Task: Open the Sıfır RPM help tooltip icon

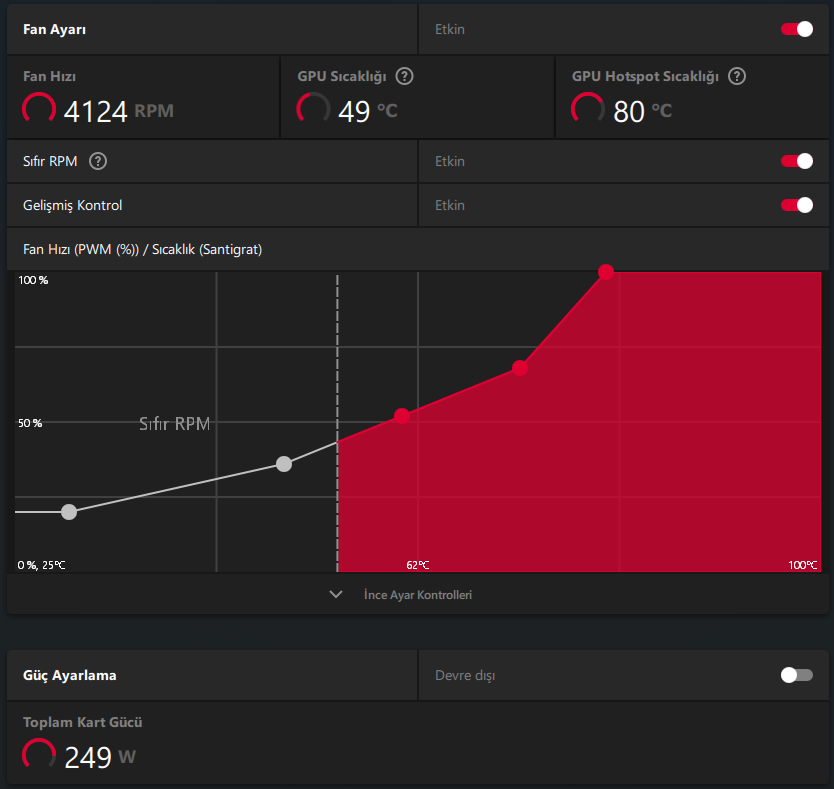Action: [x=98, y=161]
